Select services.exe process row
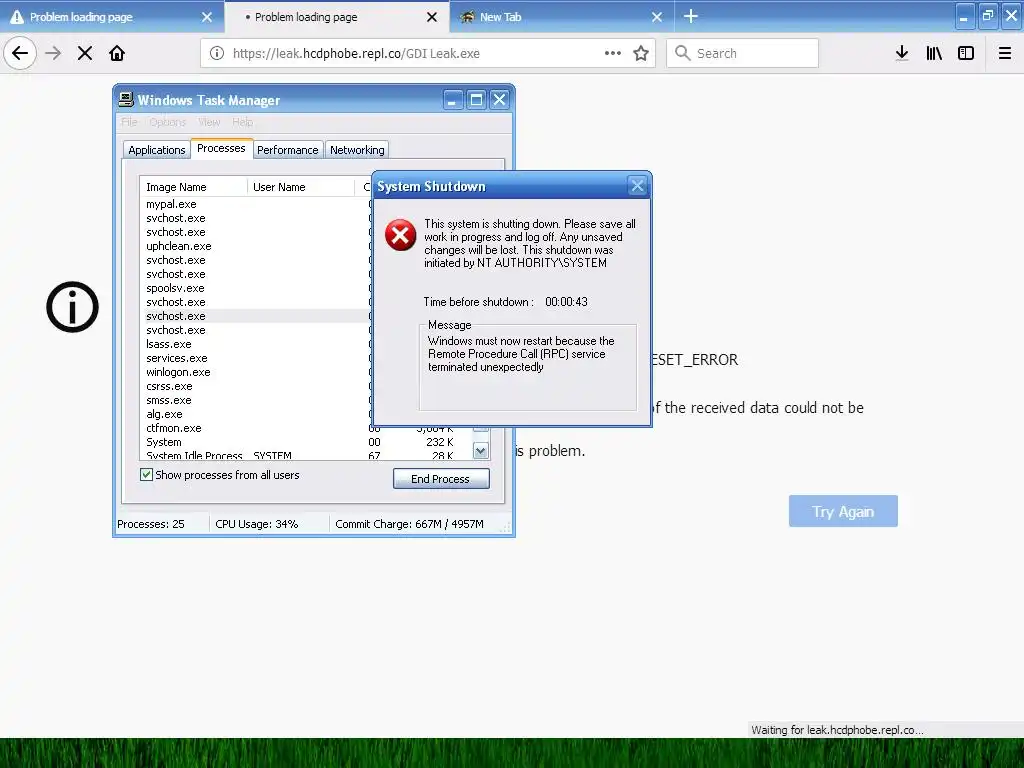1024x768 pixels. click(x=256, y=358)
